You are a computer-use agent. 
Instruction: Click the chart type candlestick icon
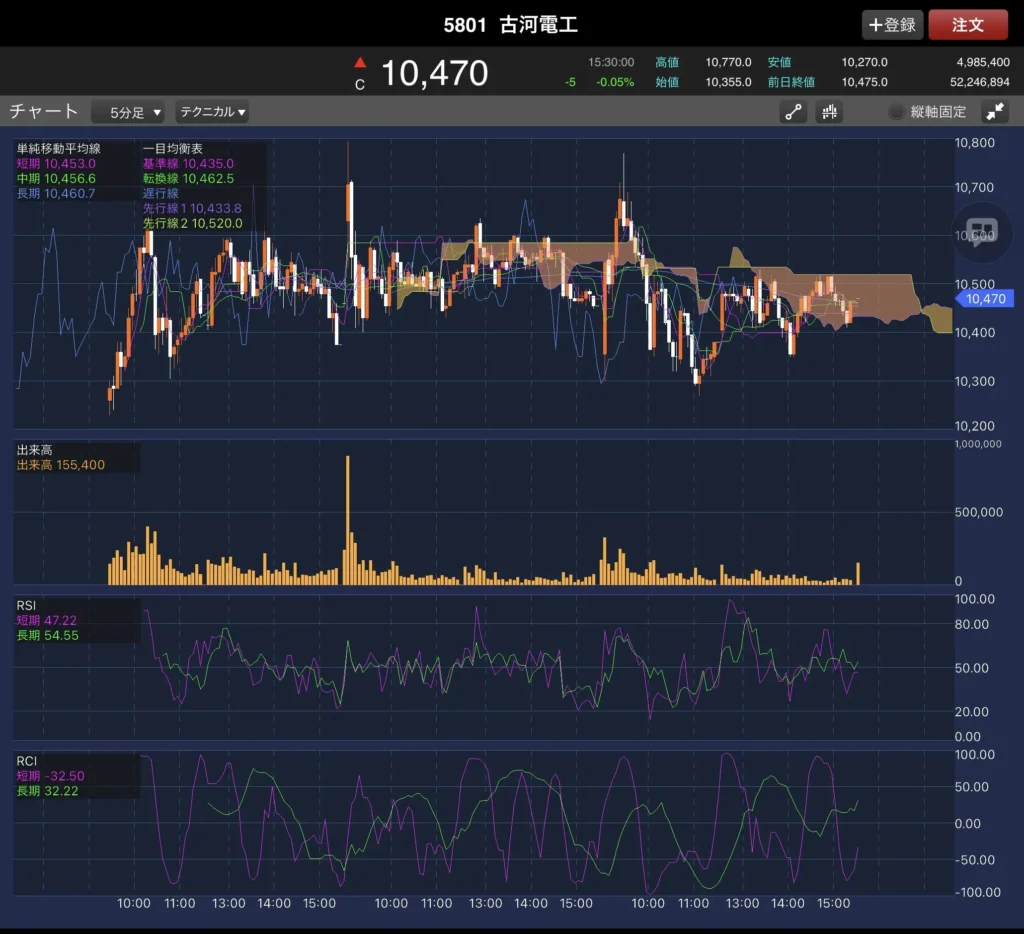click(829, 112)
